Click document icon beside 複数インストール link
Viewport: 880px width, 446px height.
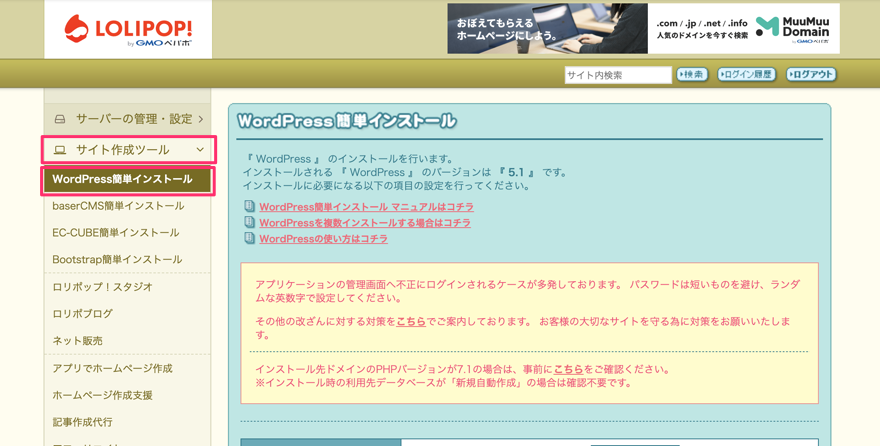[x=250, y=222]
